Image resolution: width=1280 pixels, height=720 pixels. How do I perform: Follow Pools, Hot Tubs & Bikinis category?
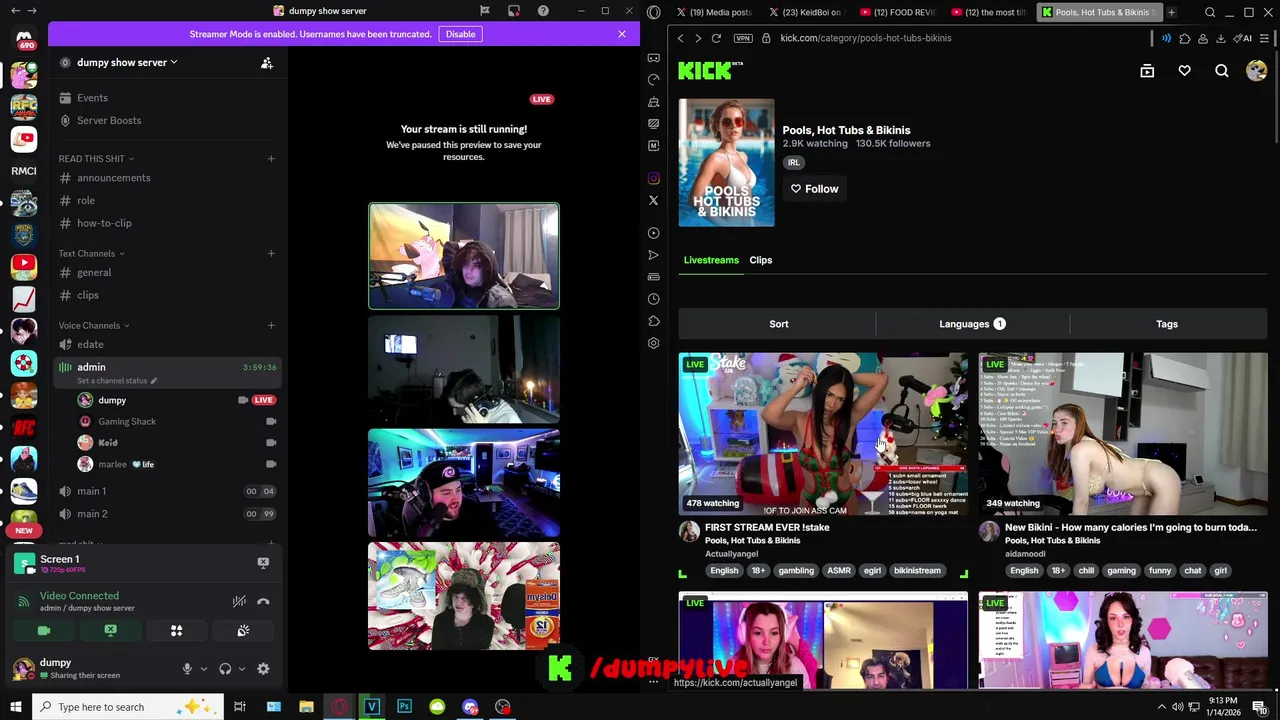tap(815, 189)
